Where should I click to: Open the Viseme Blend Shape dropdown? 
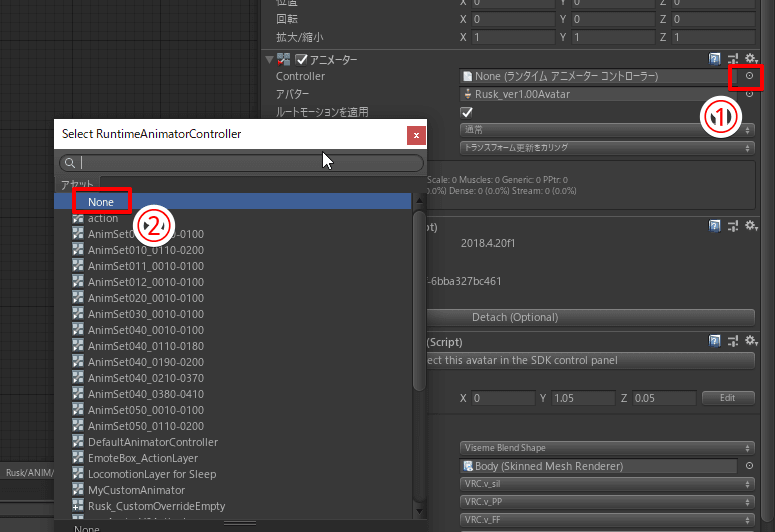coord(607,448)
